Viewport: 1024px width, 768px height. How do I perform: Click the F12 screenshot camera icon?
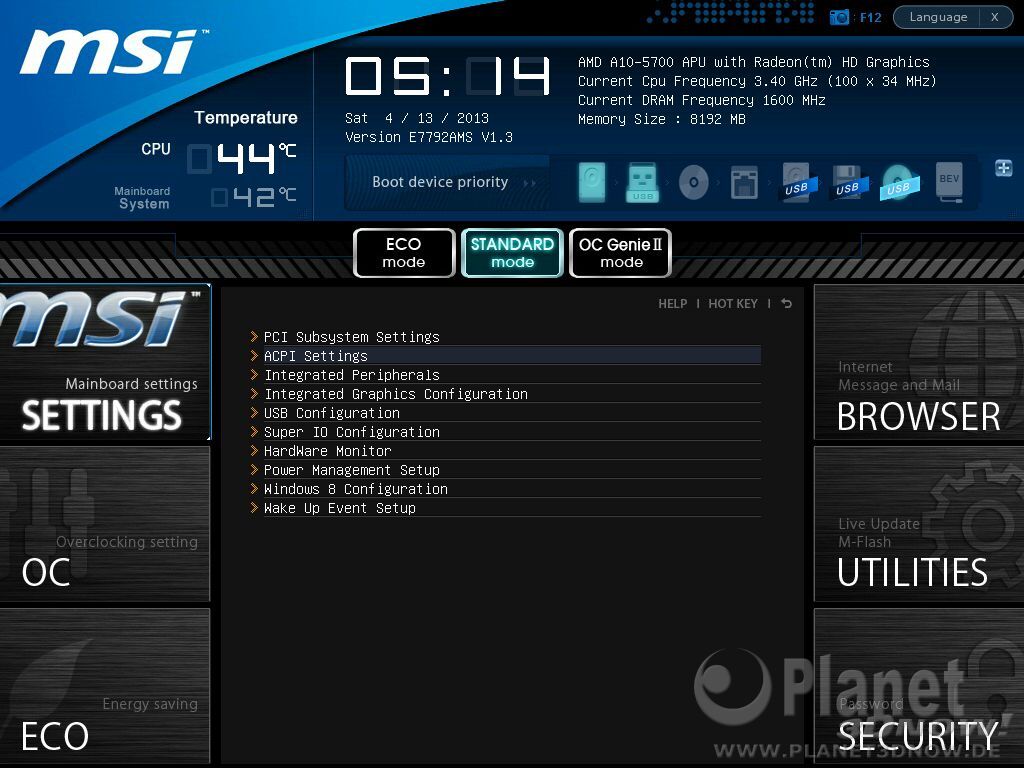point(839,17)
